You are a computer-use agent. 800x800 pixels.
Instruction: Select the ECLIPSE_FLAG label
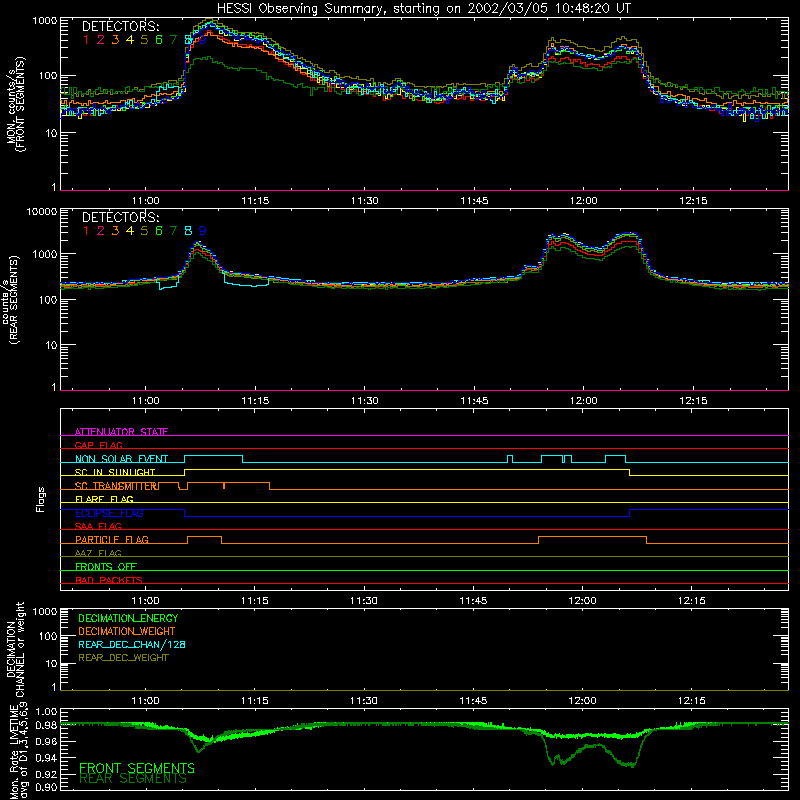pyautogui.click(x=109, y=513)
